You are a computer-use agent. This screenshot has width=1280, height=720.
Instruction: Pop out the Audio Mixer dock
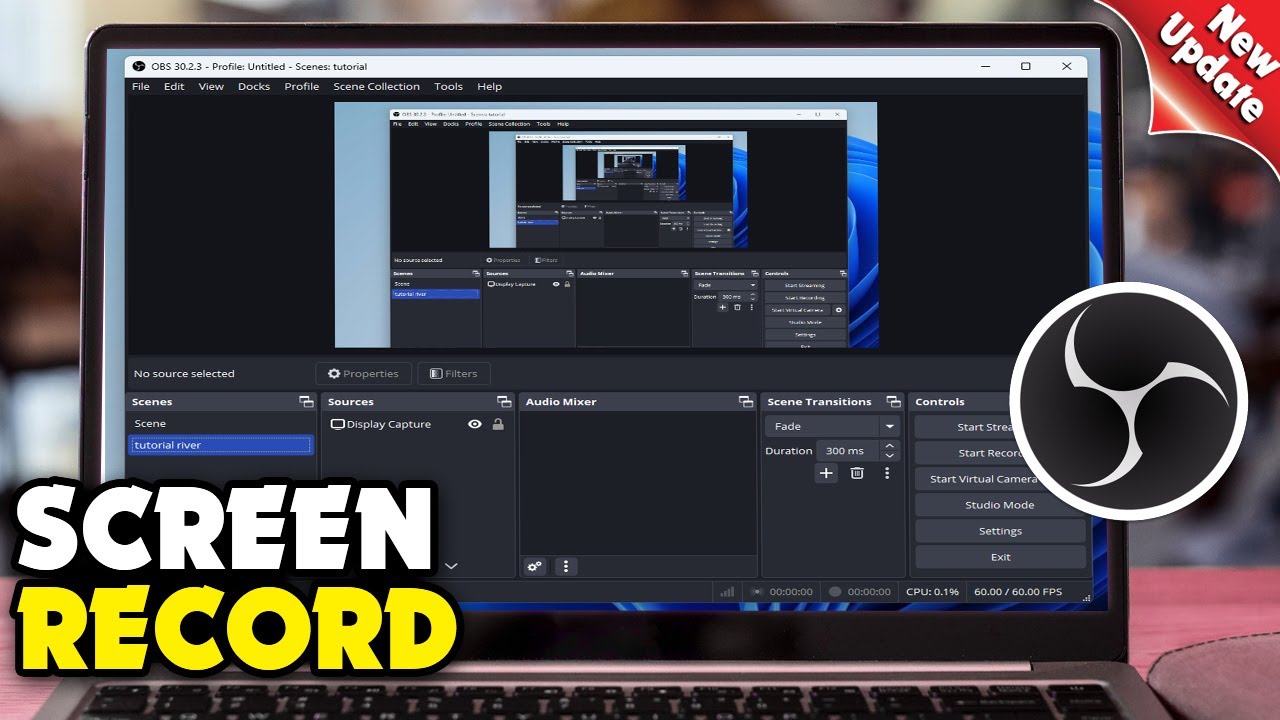point(746,402)
